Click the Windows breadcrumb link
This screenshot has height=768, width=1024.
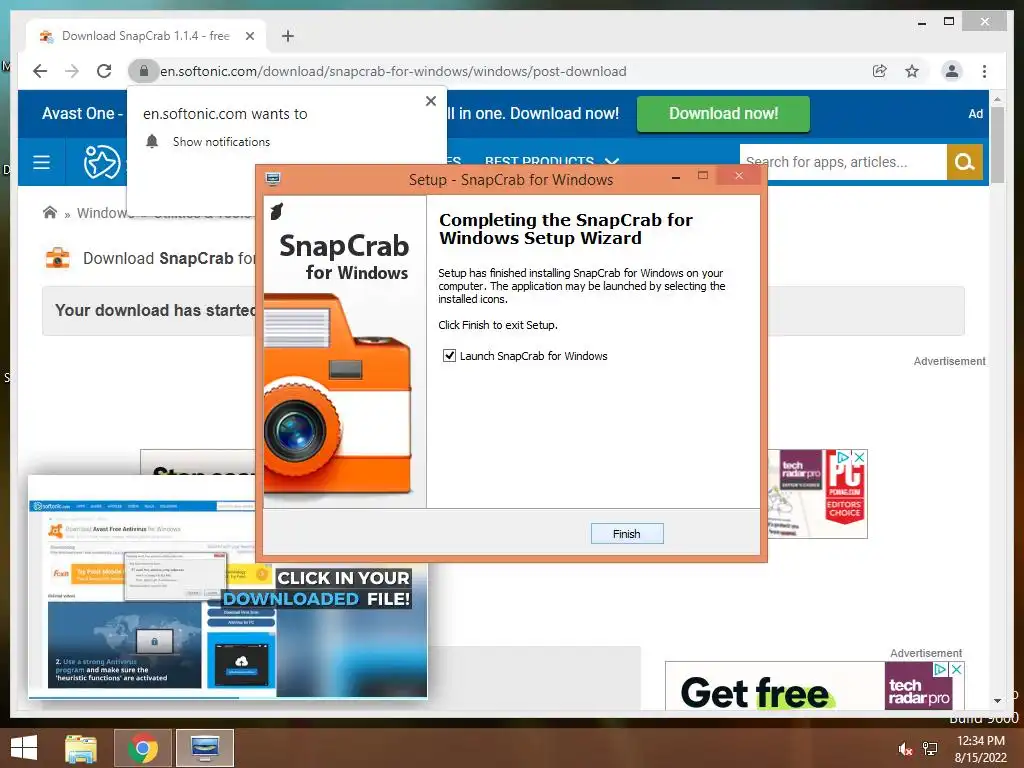[104, 213]
